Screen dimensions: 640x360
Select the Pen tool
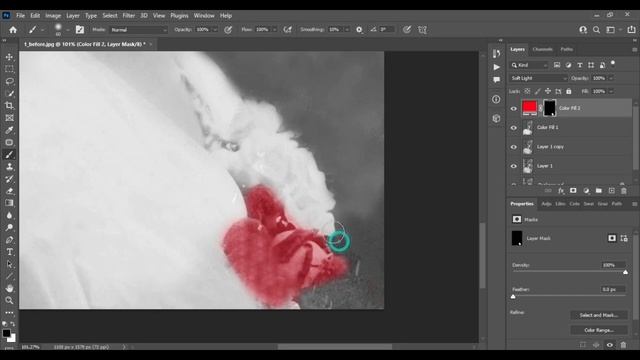click(9, 240)
